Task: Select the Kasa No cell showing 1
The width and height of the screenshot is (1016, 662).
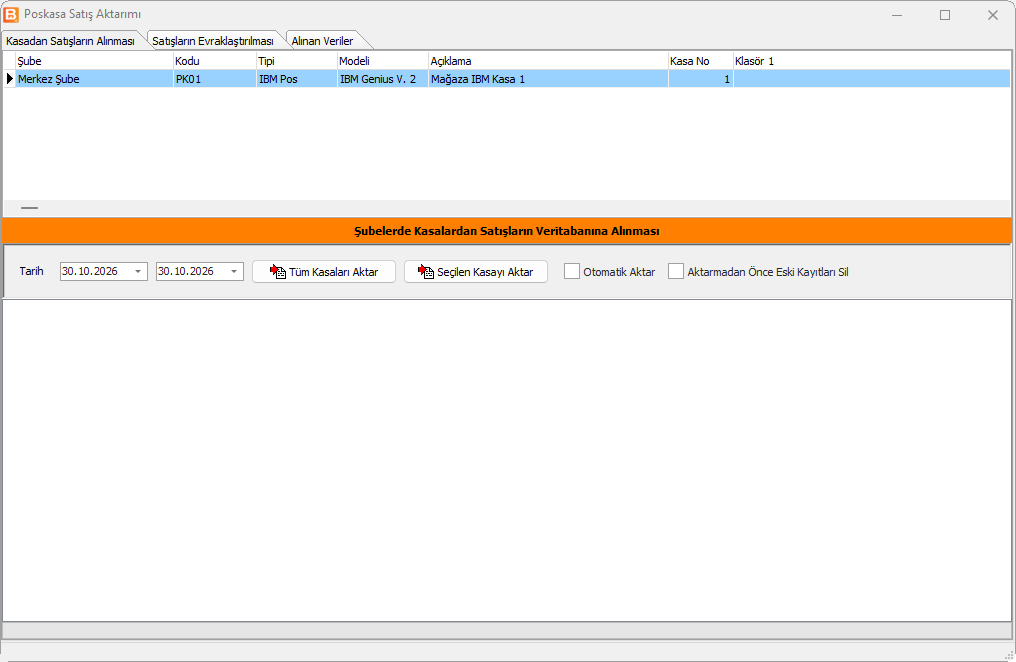Action: coord(700,79)
